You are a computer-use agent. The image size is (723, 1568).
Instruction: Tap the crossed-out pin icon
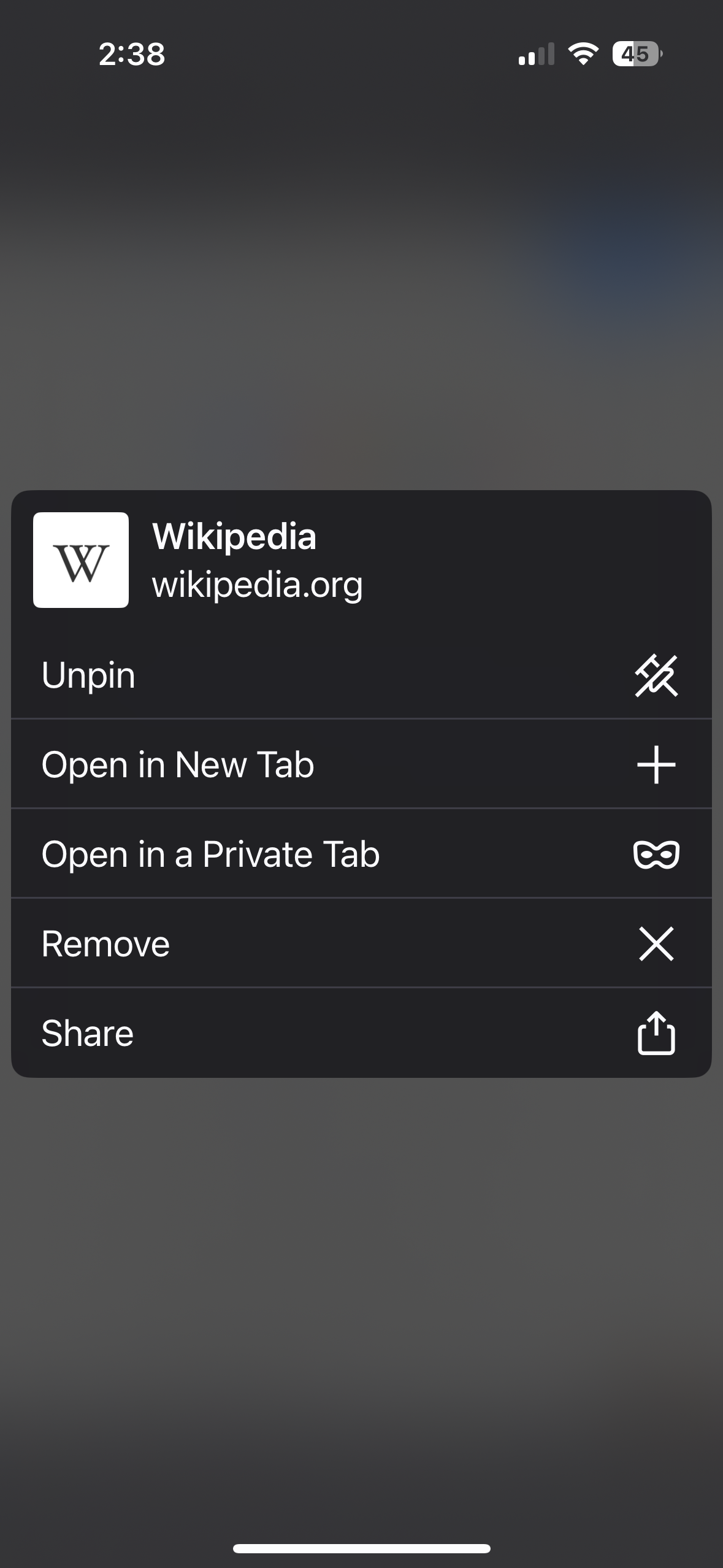656,675
